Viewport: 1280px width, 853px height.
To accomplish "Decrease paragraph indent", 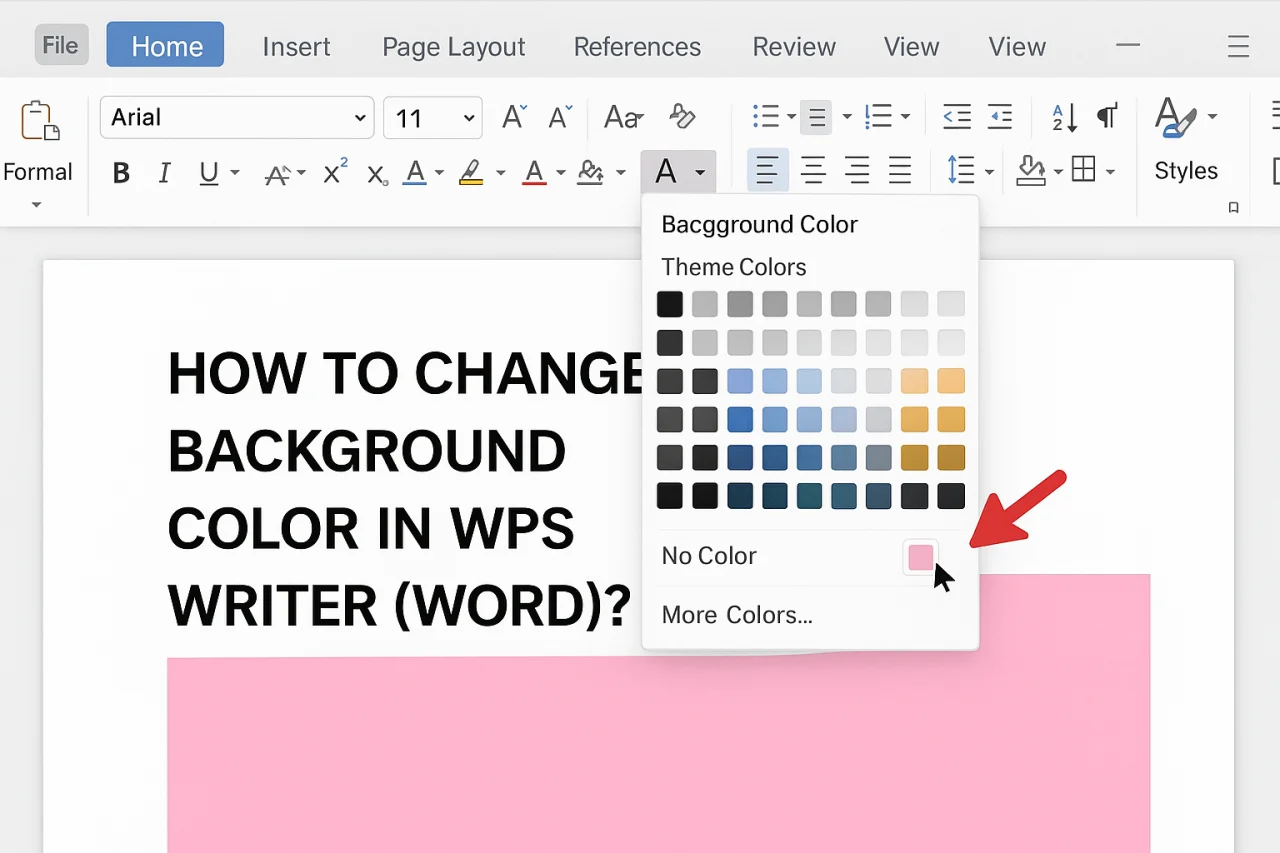I will point(957,117).
